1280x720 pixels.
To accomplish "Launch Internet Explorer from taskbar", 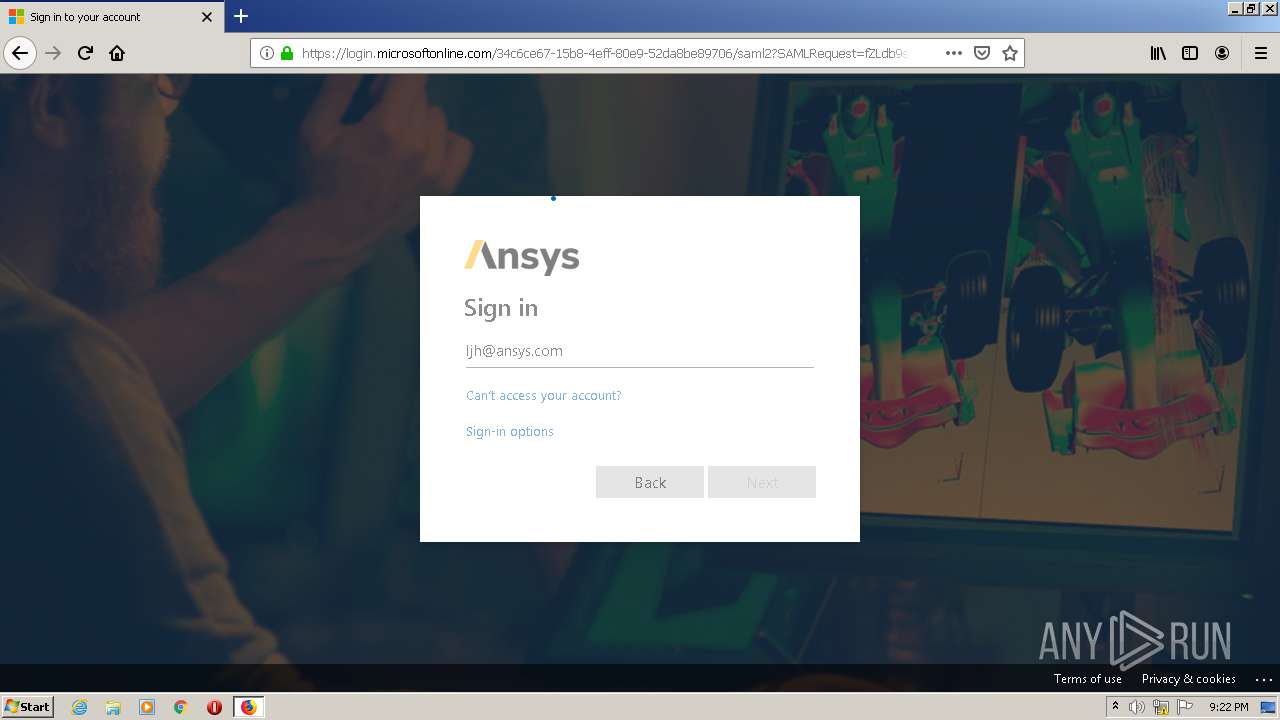I will coord(80,707).
